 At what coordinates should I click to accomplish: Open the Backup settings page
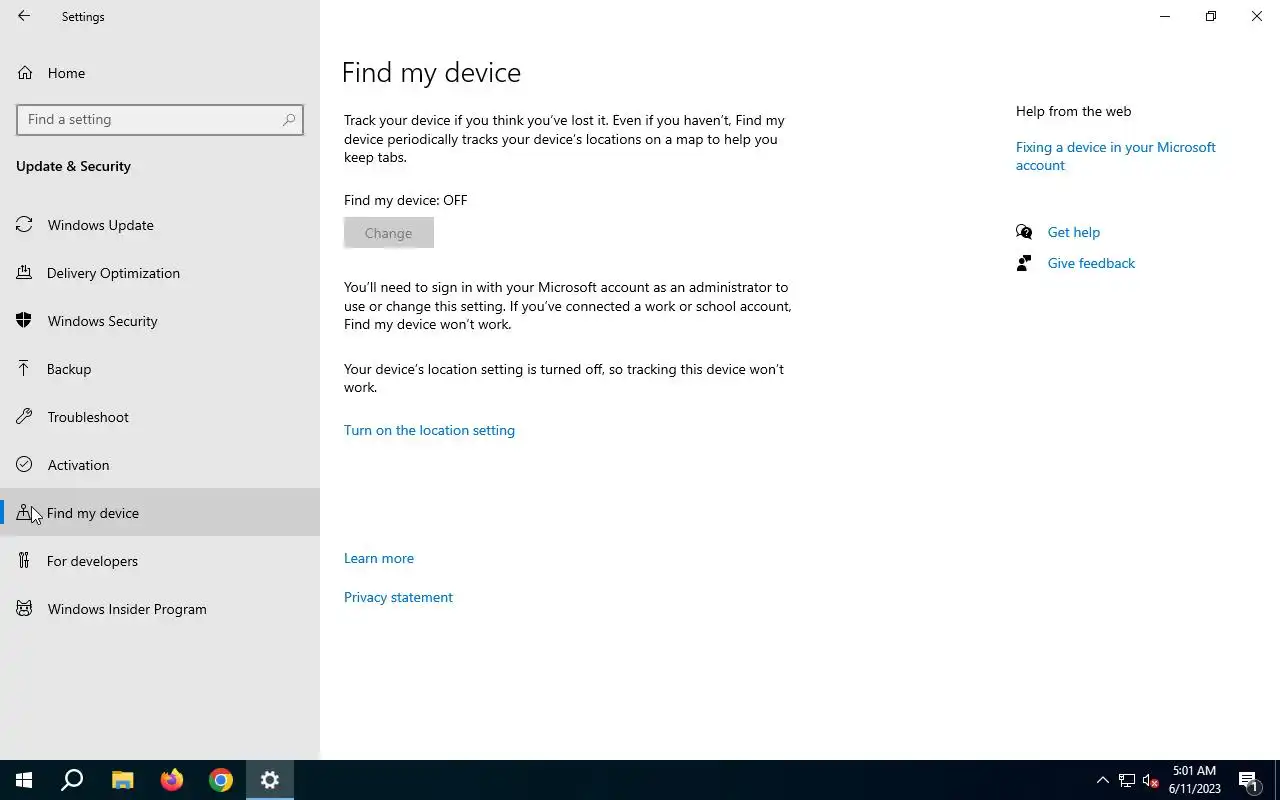(160, 369)
